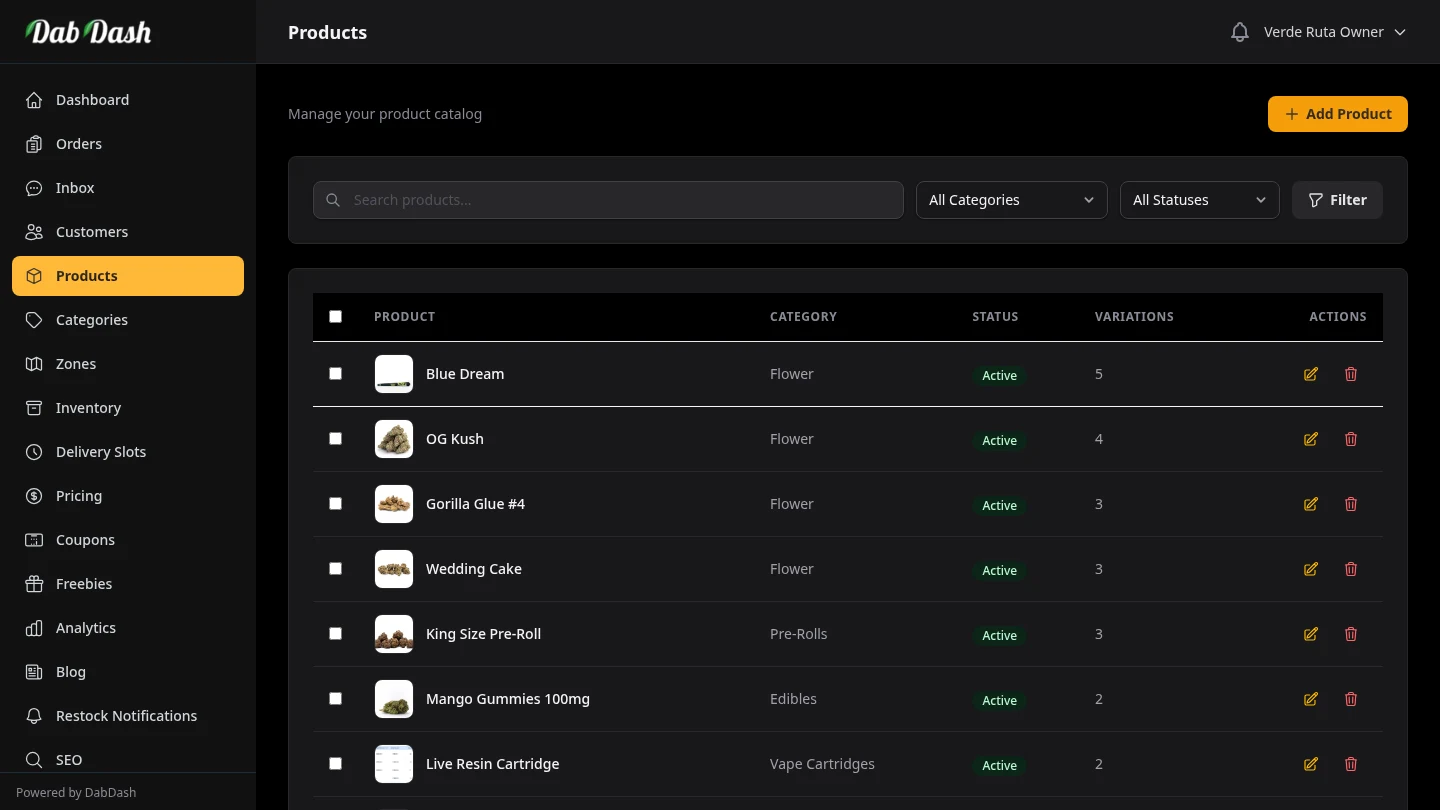Viewport: 1440px width, 810px height.
Task: Open the Dashboard from the sidebar
Action: 92,99
